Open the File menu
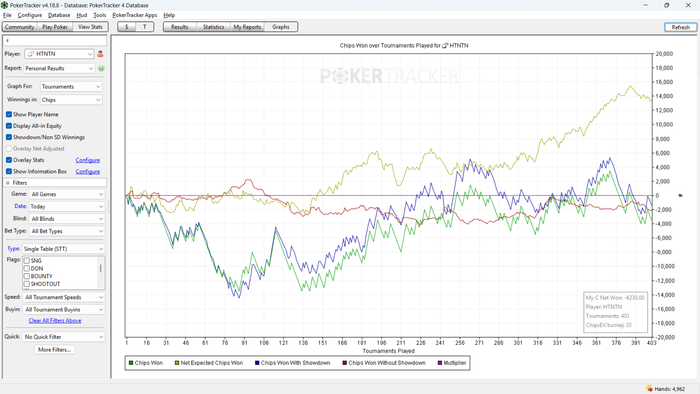The height and width of the screenshot is (394, 700). (x=7, y=15)
